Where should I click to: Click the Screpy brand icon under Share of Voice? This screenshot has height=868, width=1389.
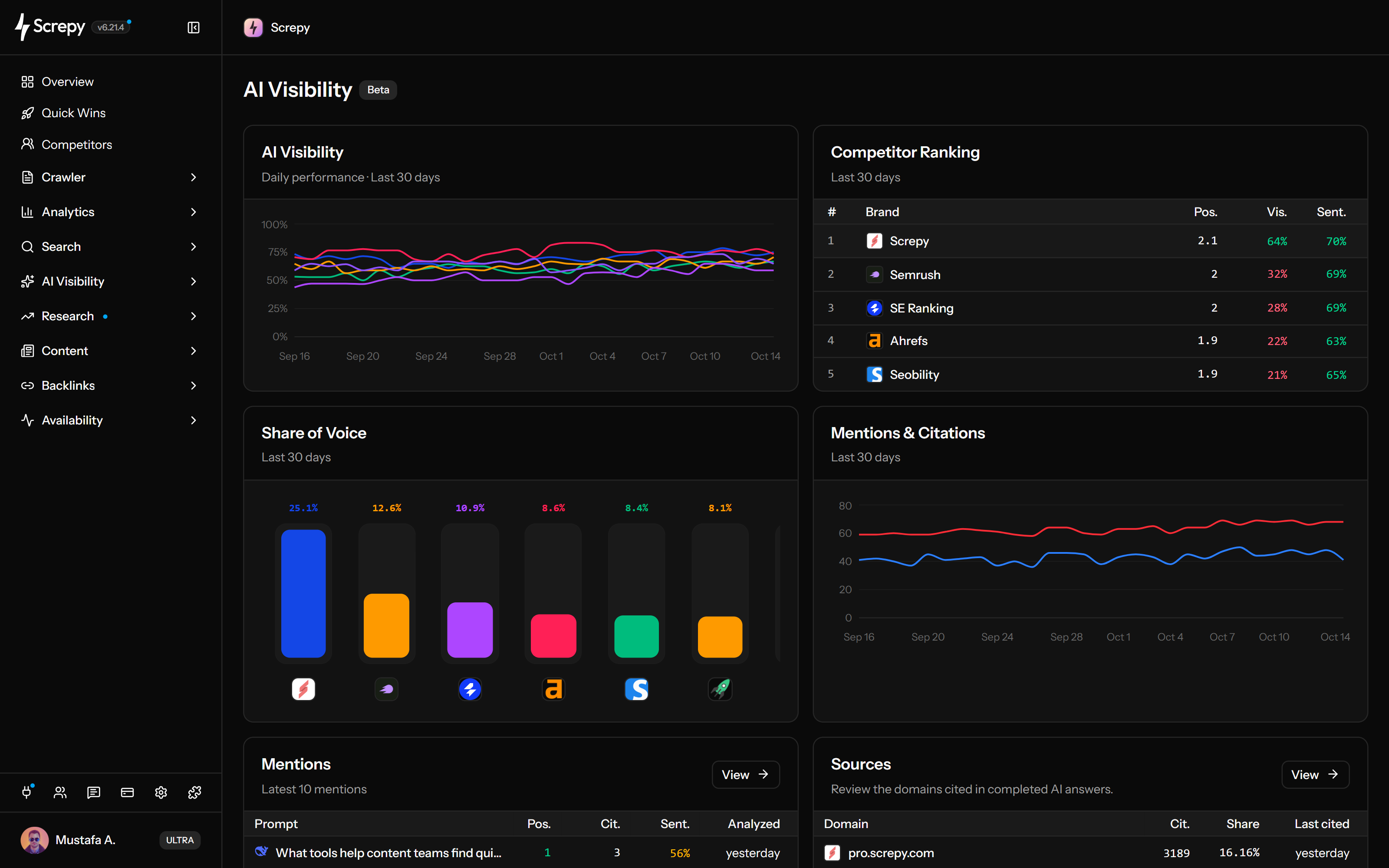pos(303,689)
